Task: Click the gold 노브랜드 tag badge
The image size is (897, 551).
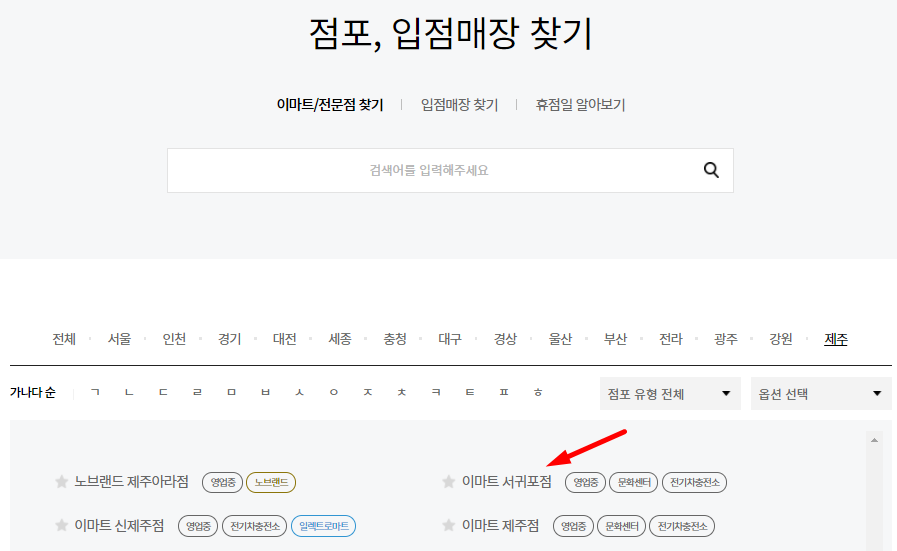Action: pyautogui.click(x=271, y=482)
